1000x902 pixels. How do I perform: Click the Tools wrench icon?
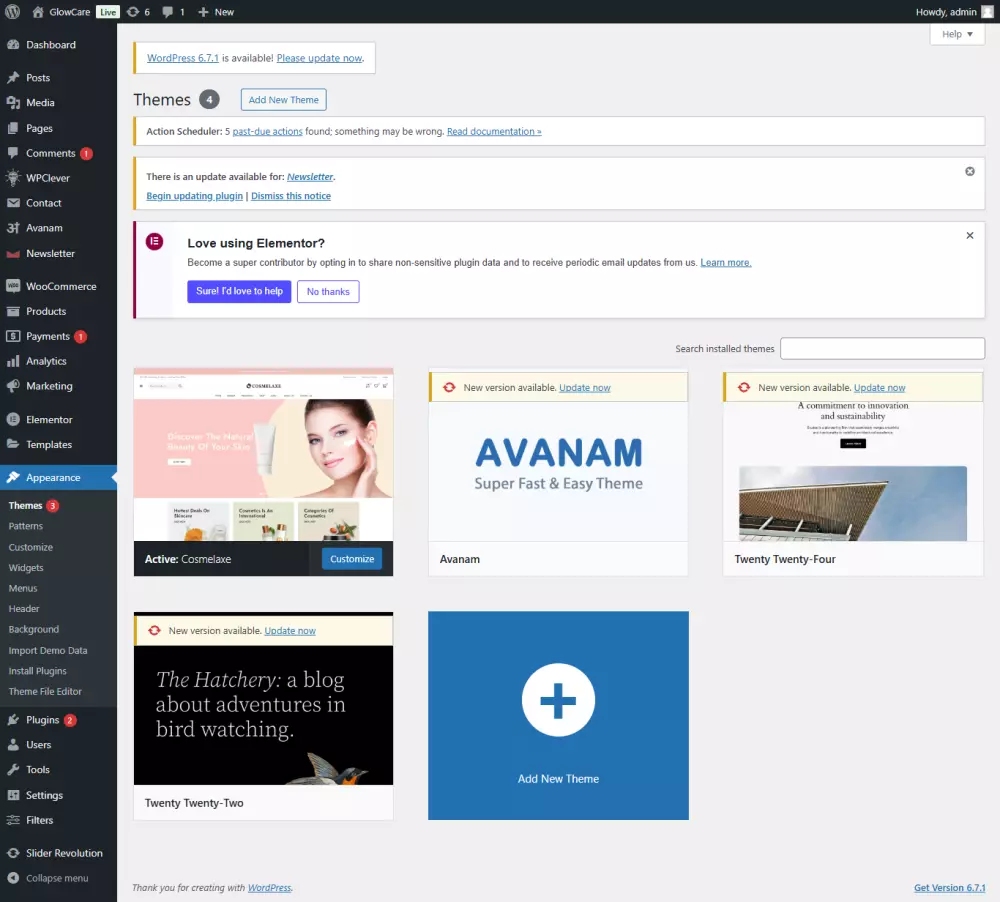tap(13, 770)
